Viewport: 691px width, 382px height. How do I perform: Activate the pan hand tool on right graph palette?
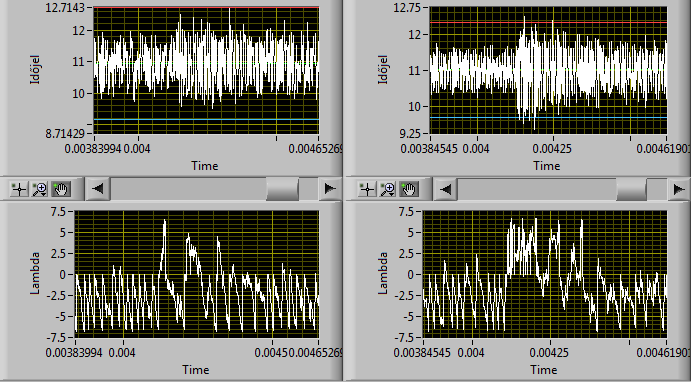coord(409,189)
